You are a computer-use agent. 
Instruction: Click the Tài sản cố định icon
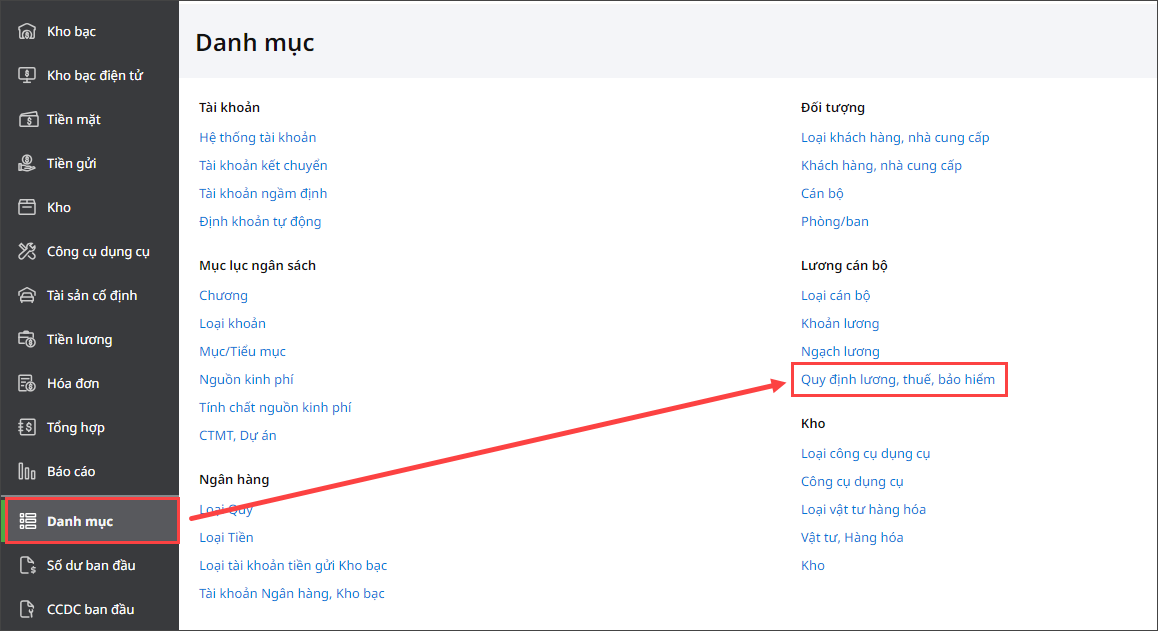click(27, 296)
